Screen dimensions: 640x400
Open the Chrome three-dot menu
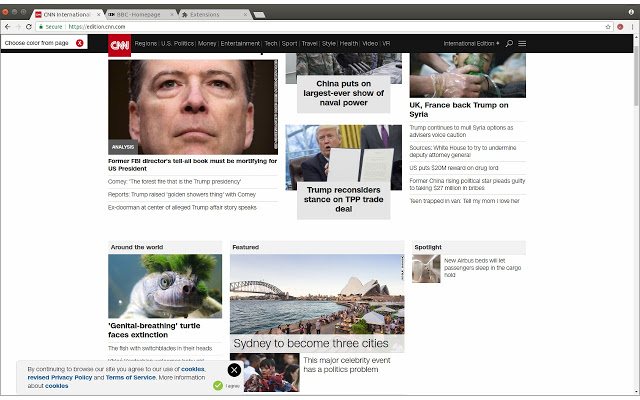(631, 27)
